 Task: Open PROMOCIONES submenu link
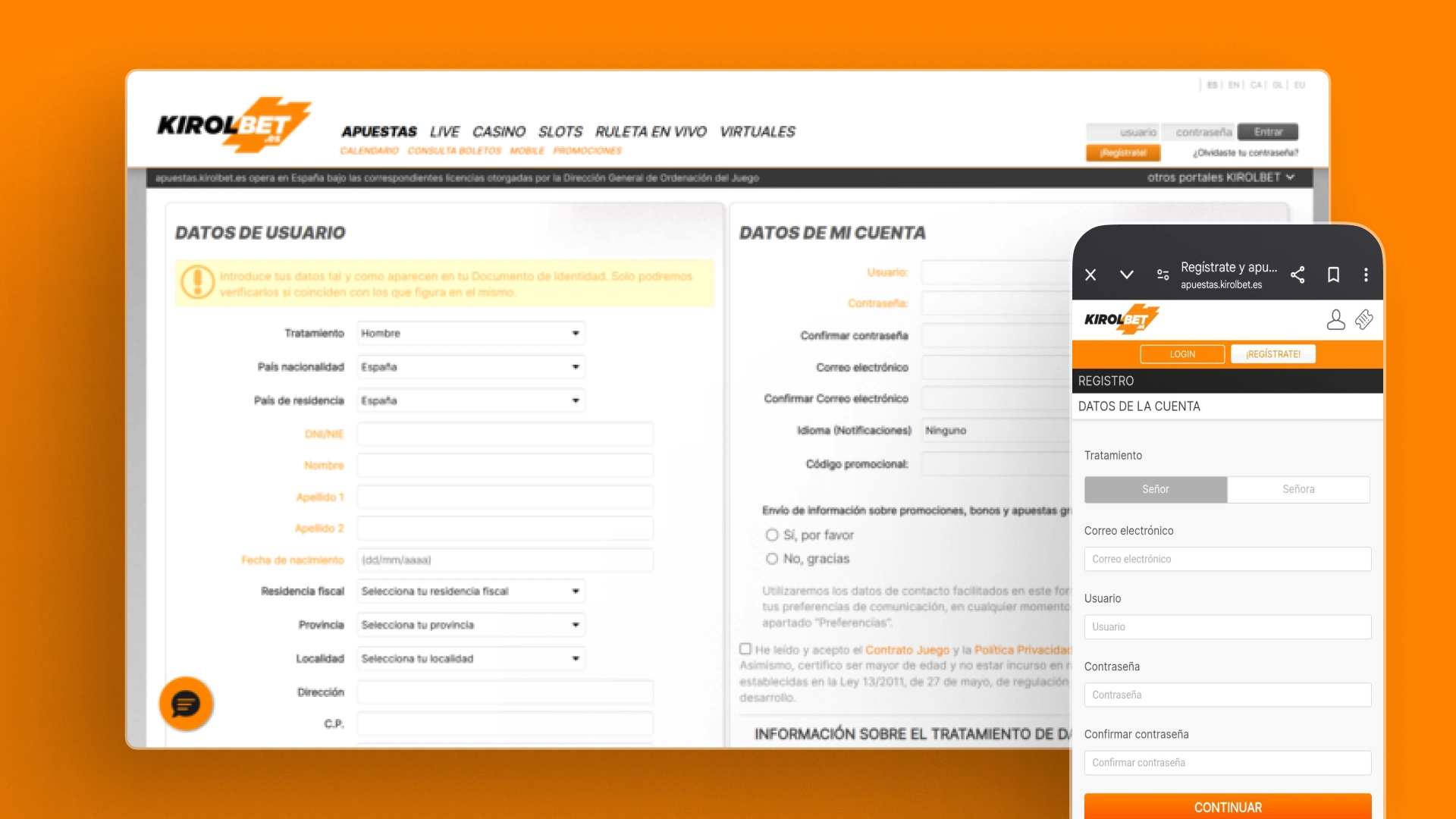click(x=588, y=151)
